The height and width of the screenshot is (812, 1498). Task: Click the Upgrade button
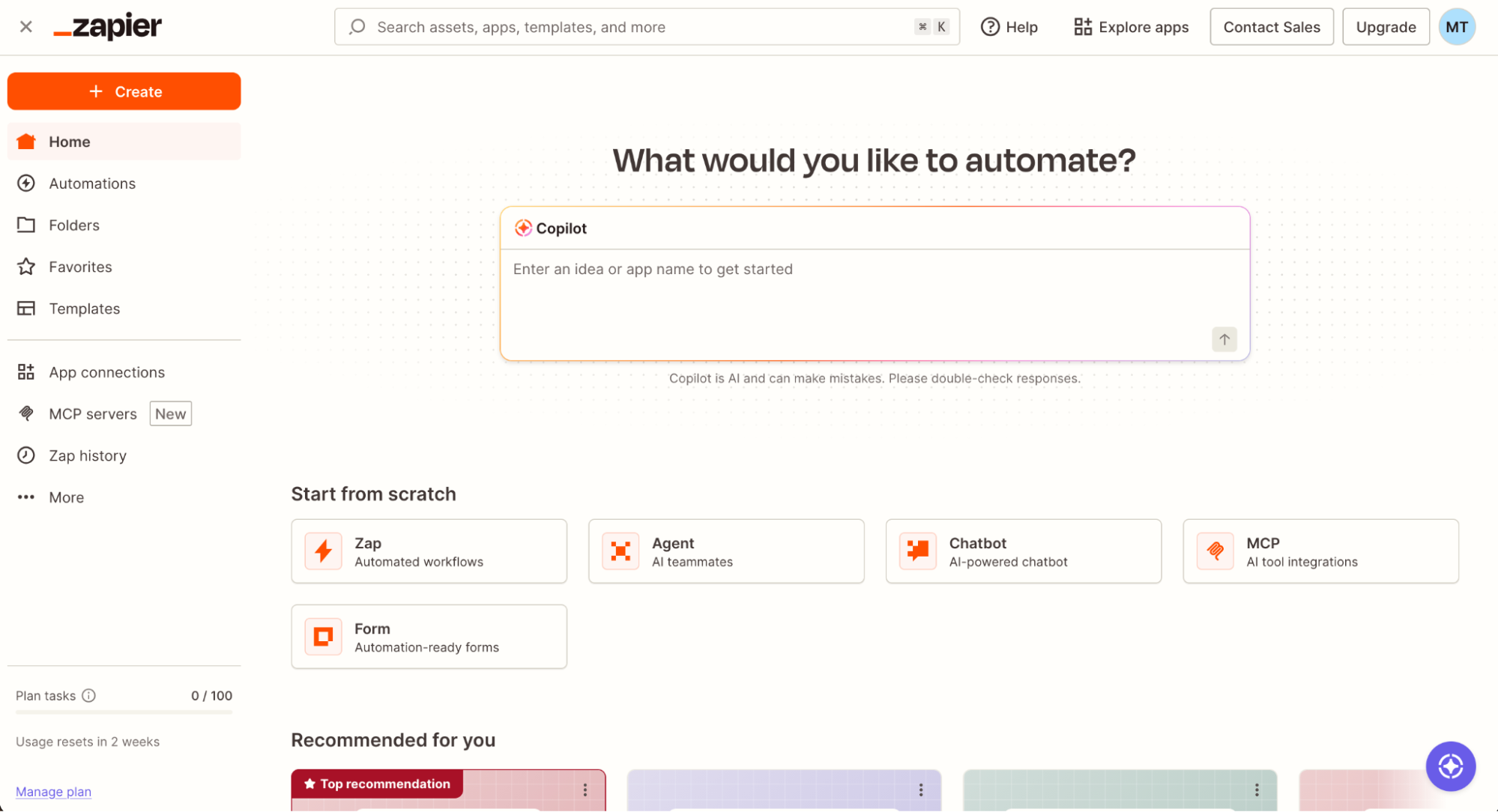click(x=1386, y=27)
